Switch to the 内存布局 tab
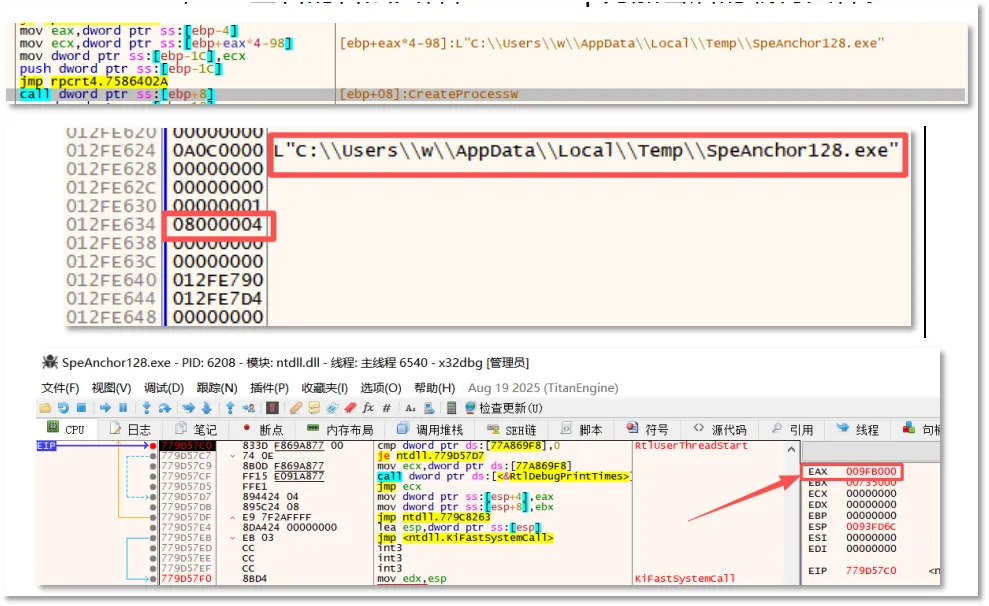The image size is (989, 606). (340, 429)
